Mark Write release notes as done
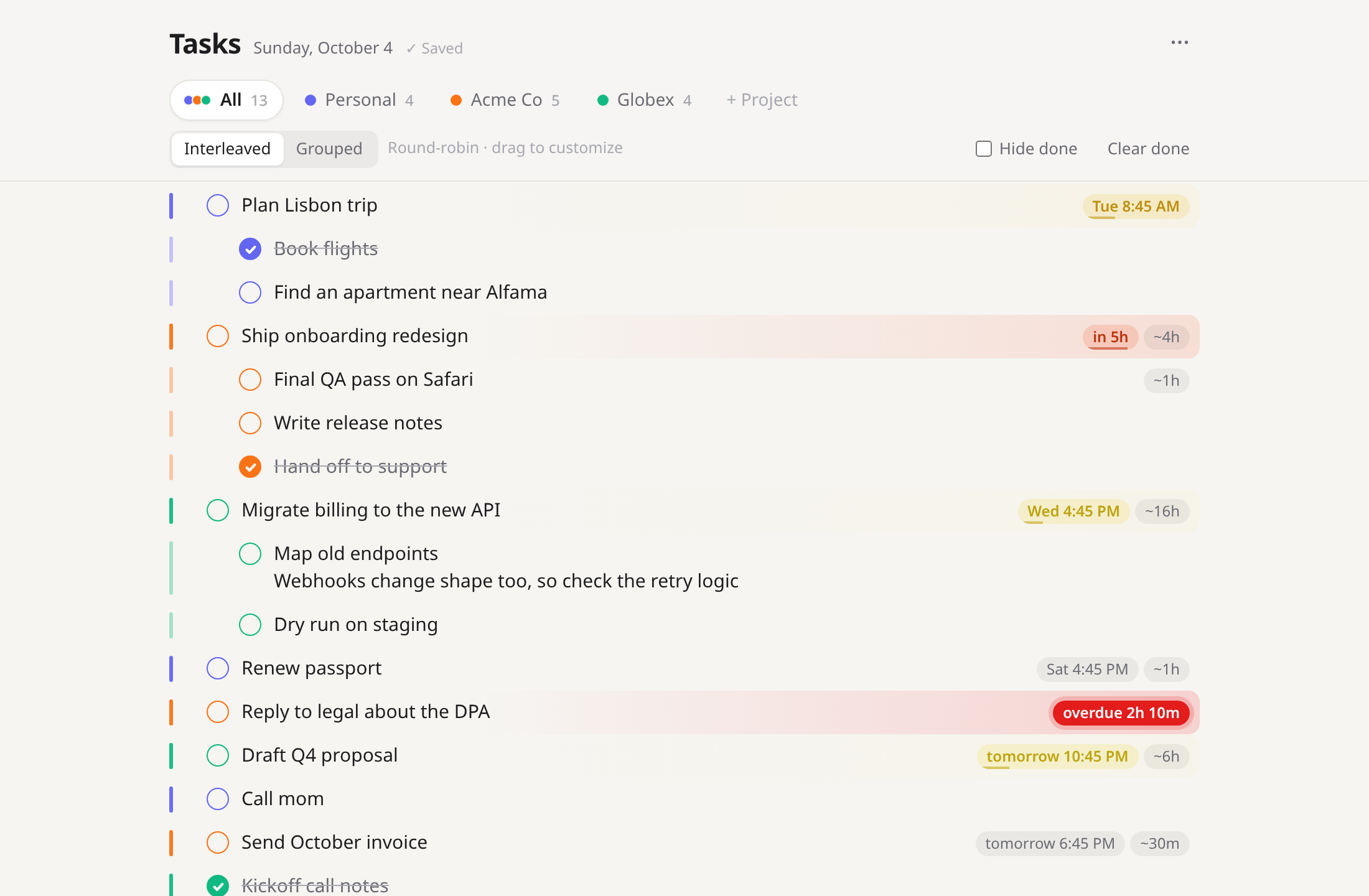 (250, 423)
